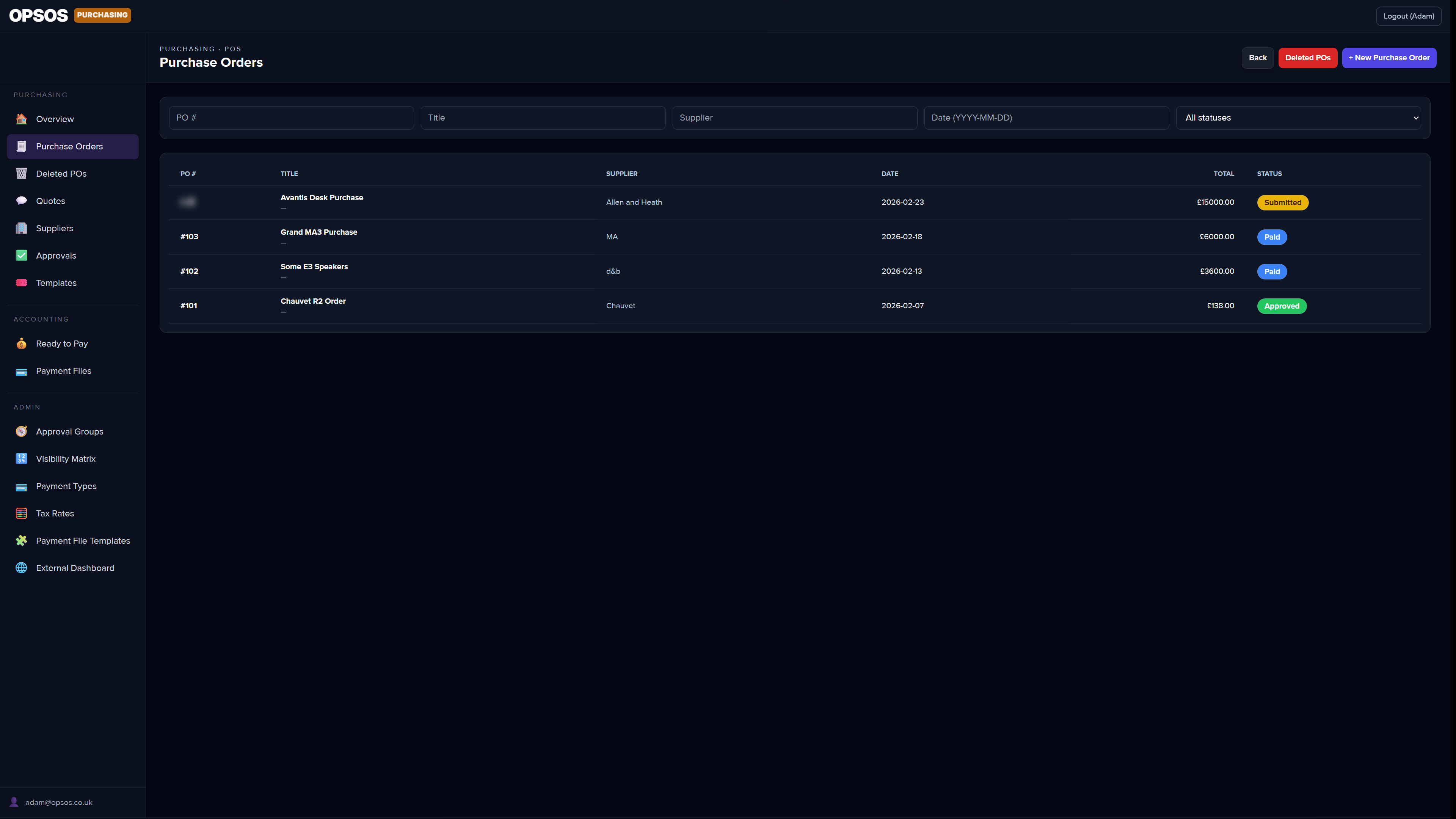Click the Overview house icon
The height and width of the screenshot is (819, 1456).
[x=22, y=119]
